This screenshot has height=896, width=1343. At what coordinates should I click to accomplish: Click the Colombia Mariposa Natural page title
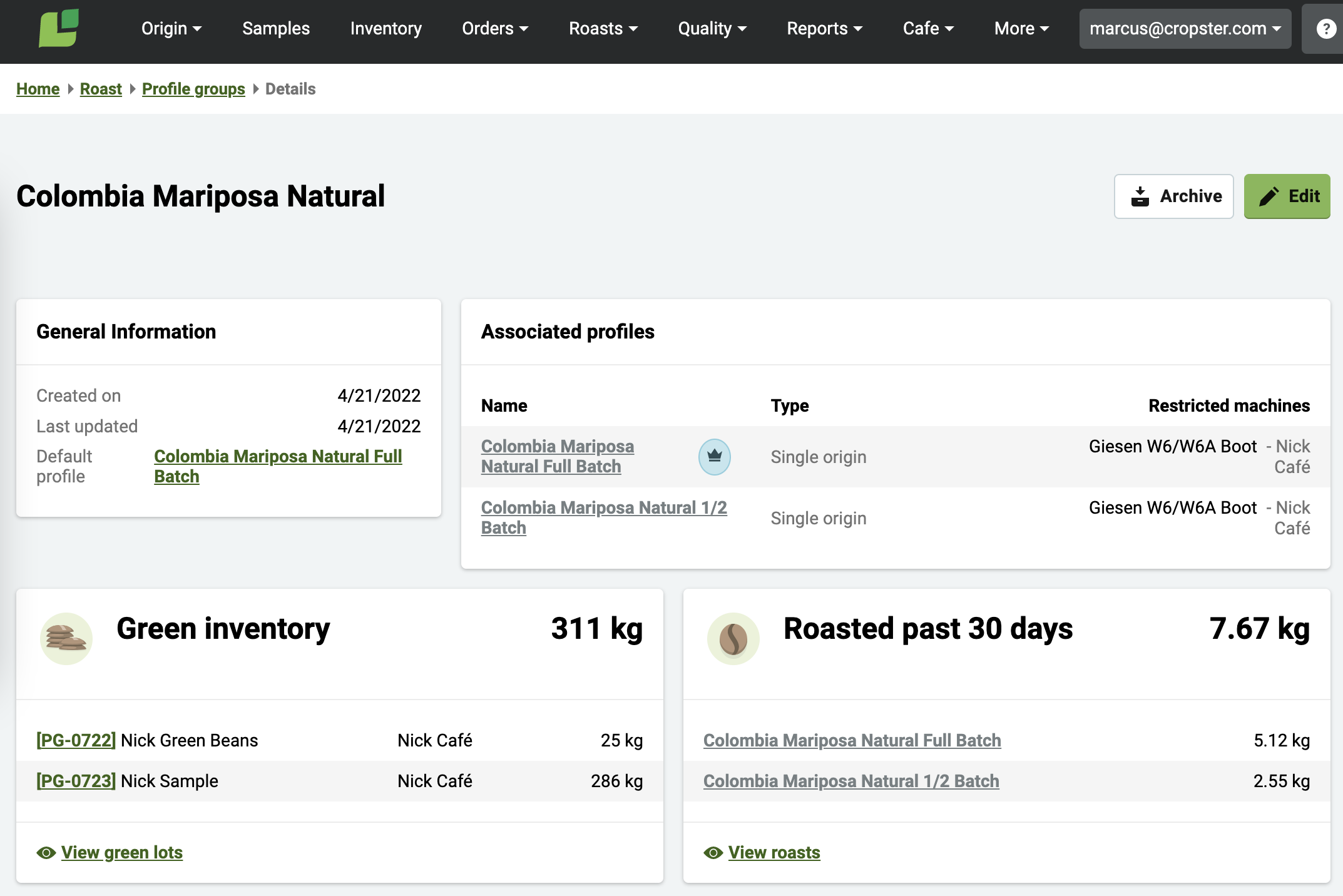click(200, 196)
